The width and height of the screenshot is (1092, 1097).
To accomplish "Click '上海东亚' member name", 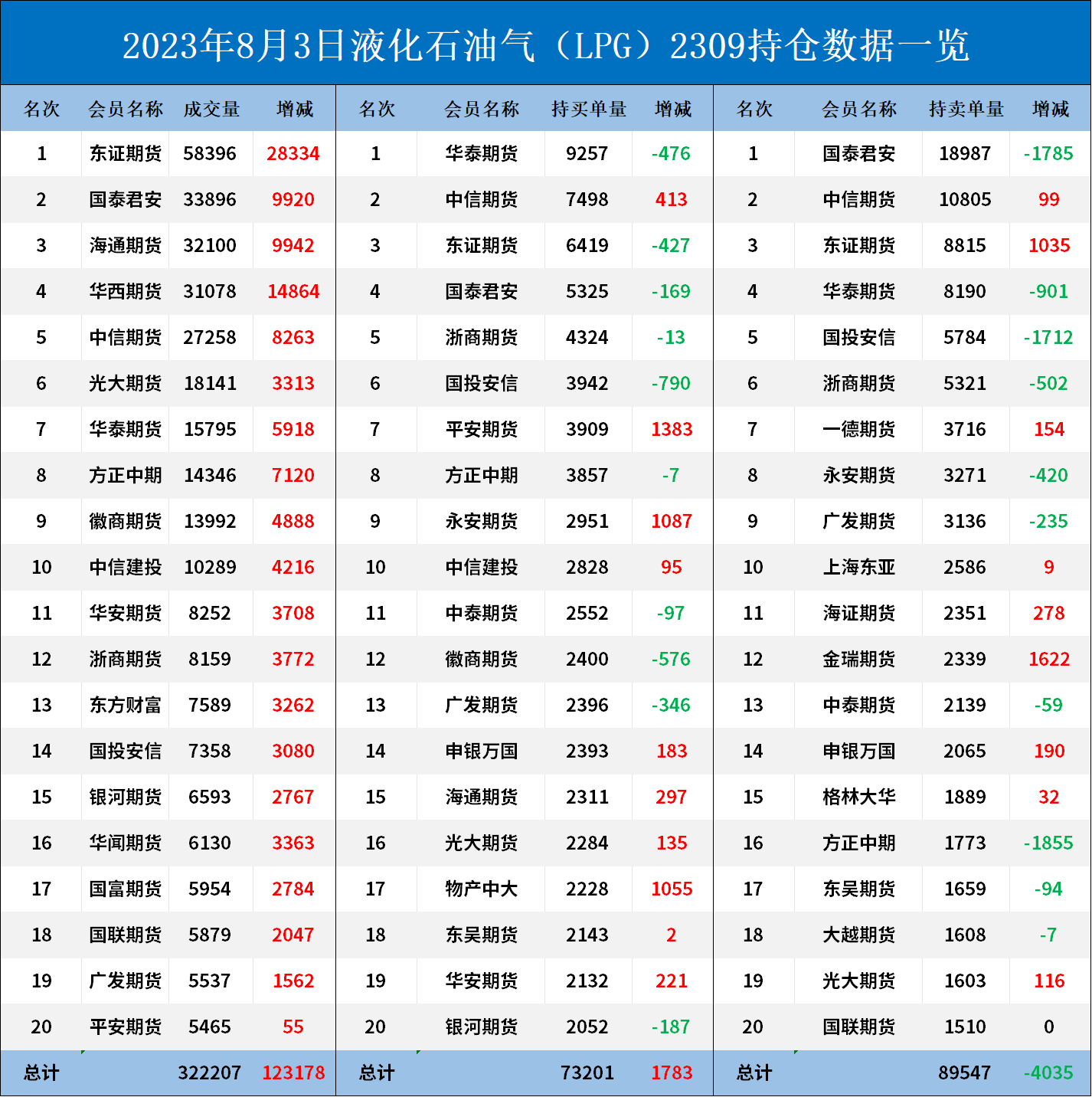I will [859, 568].
